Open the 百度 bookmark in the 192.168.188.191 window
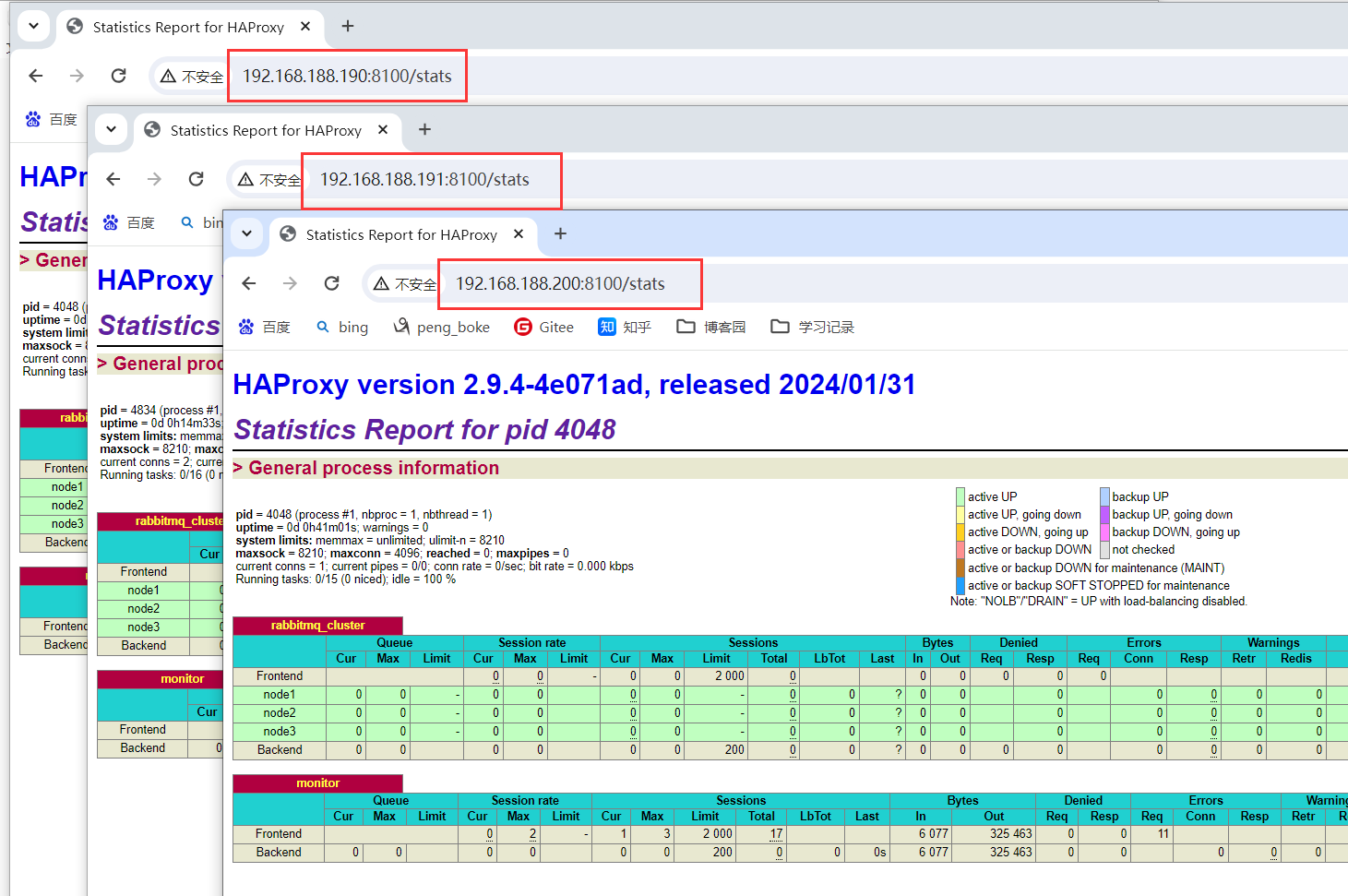1348x896 pixels. 129,222
